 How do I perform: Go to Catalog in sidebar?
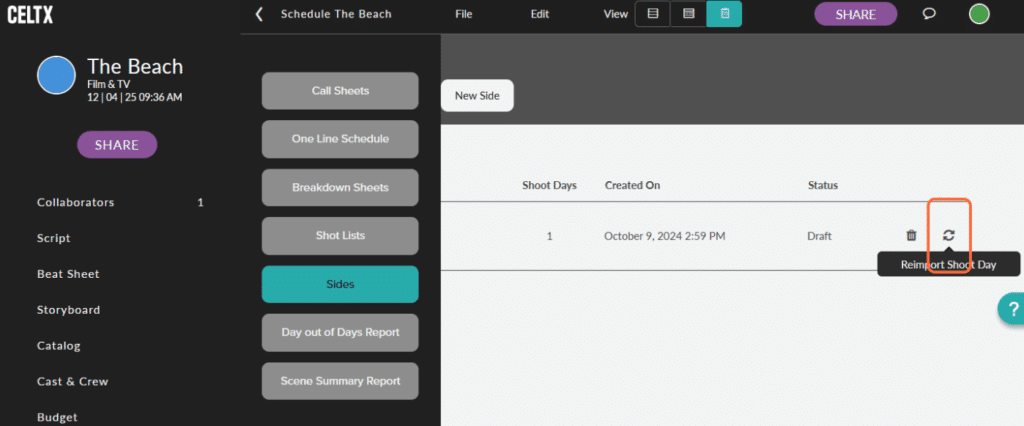[58, 346]
